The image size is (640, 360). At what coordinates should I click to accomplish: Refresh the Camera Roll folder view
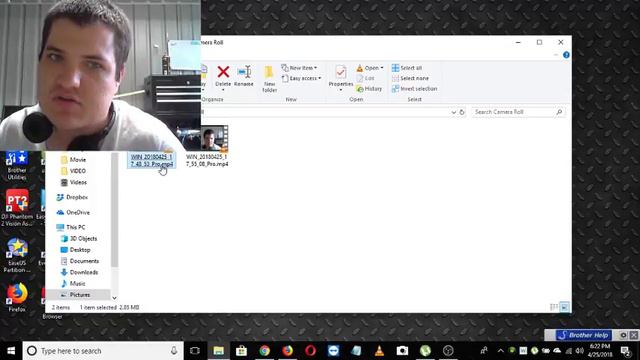tap(462, 112)
